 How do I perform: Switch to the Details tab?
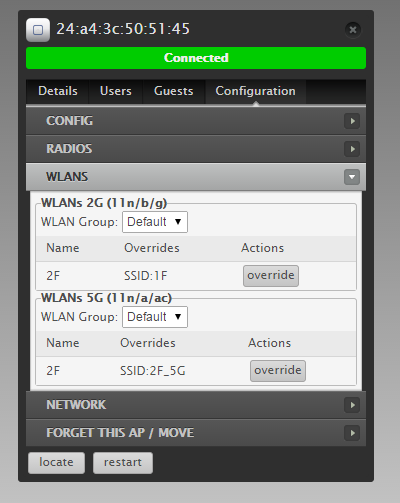click(x=58, y=91)
